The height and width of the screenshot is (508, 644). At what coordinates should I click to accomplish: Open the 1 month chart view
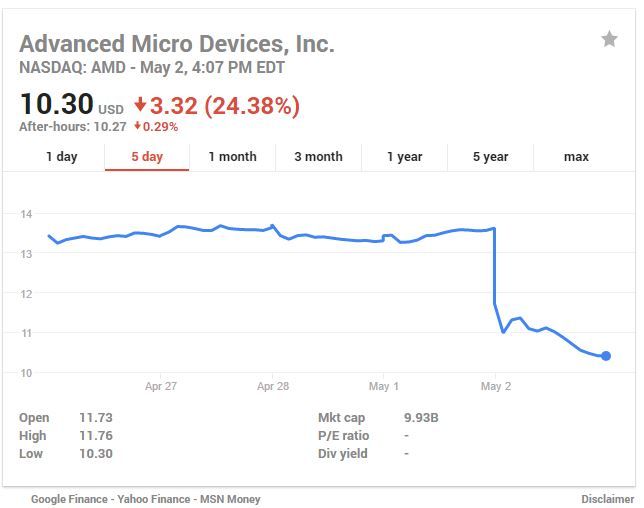click(x=232, y=157)
